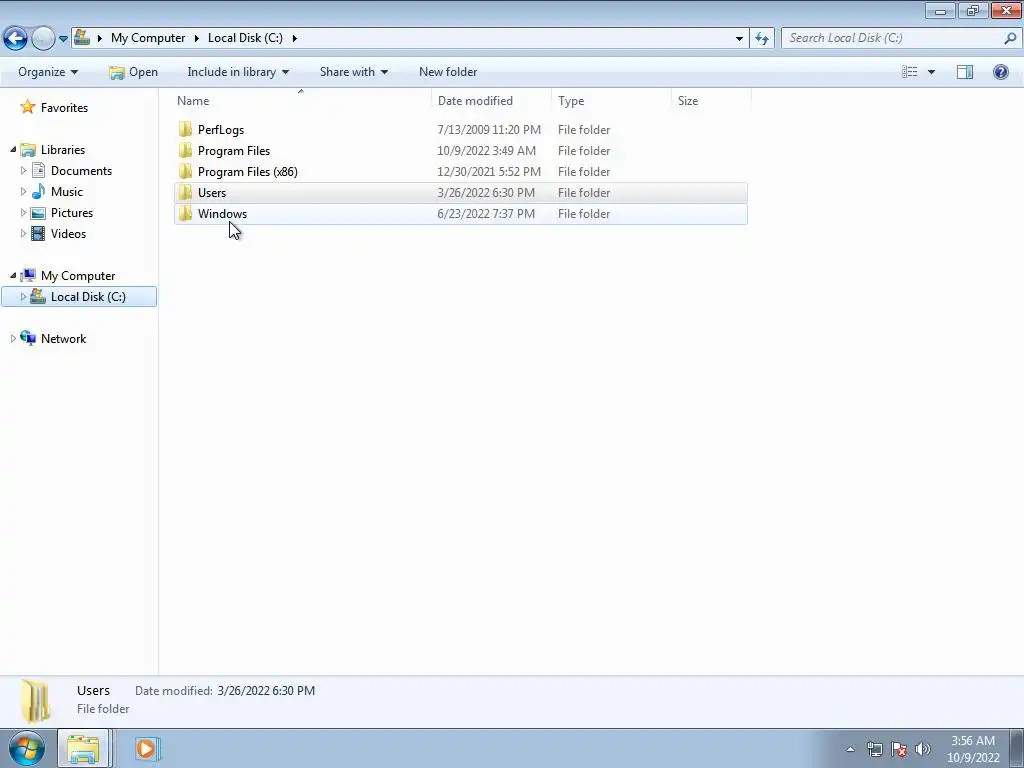
Task: Select the Users folder icon
Action: pos(185,192)
